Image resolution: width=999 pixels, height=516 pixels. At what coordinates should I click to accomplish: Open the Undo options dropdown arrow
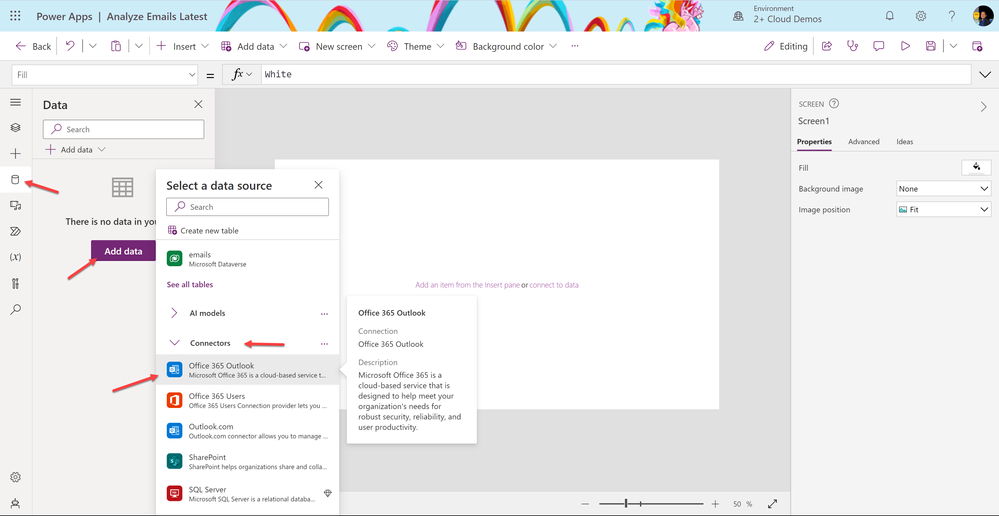(x=92, y=46)
